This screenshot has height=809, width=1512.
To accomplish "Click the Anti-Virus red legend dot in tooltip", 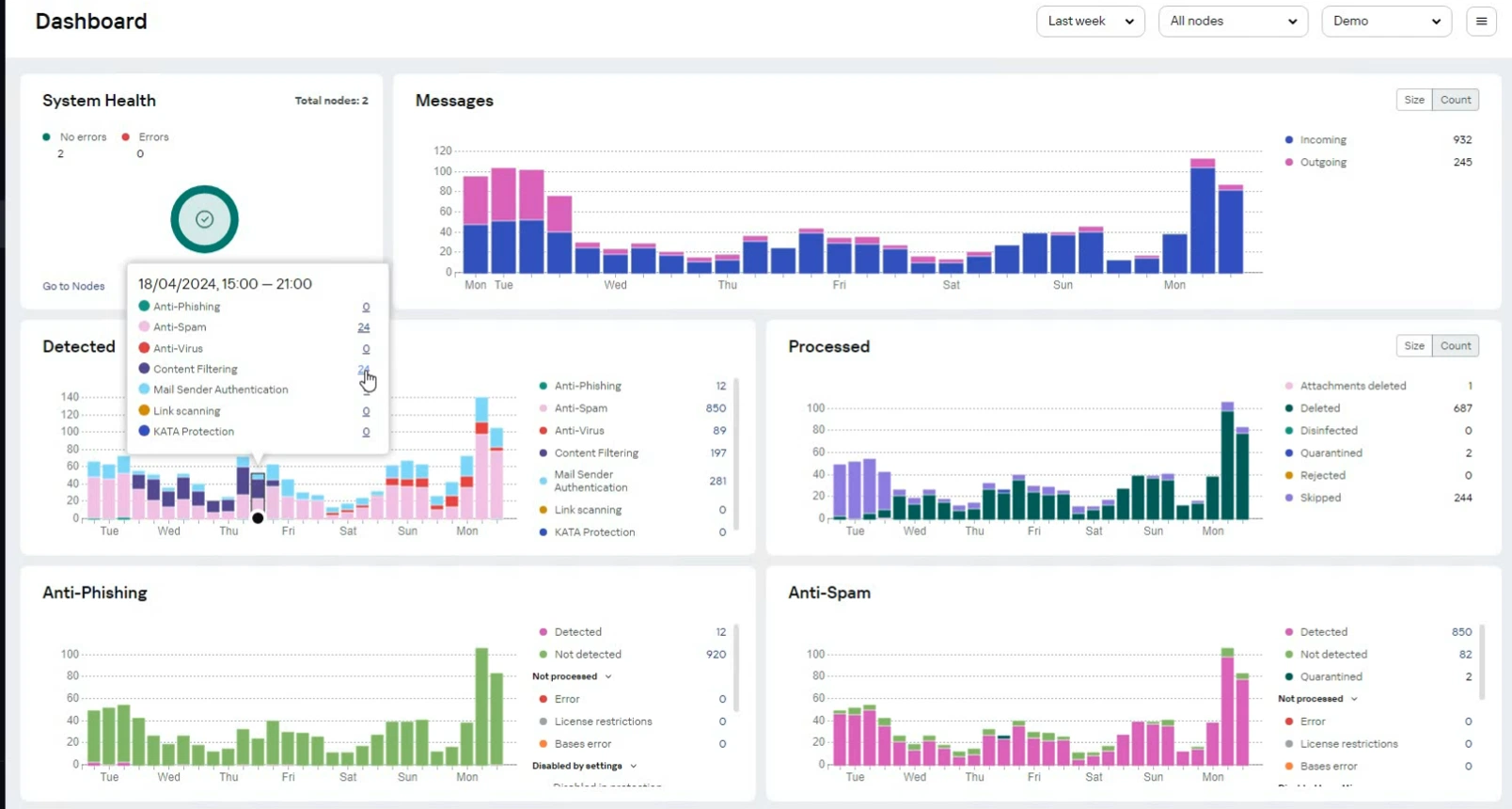I will coord(144,348).
